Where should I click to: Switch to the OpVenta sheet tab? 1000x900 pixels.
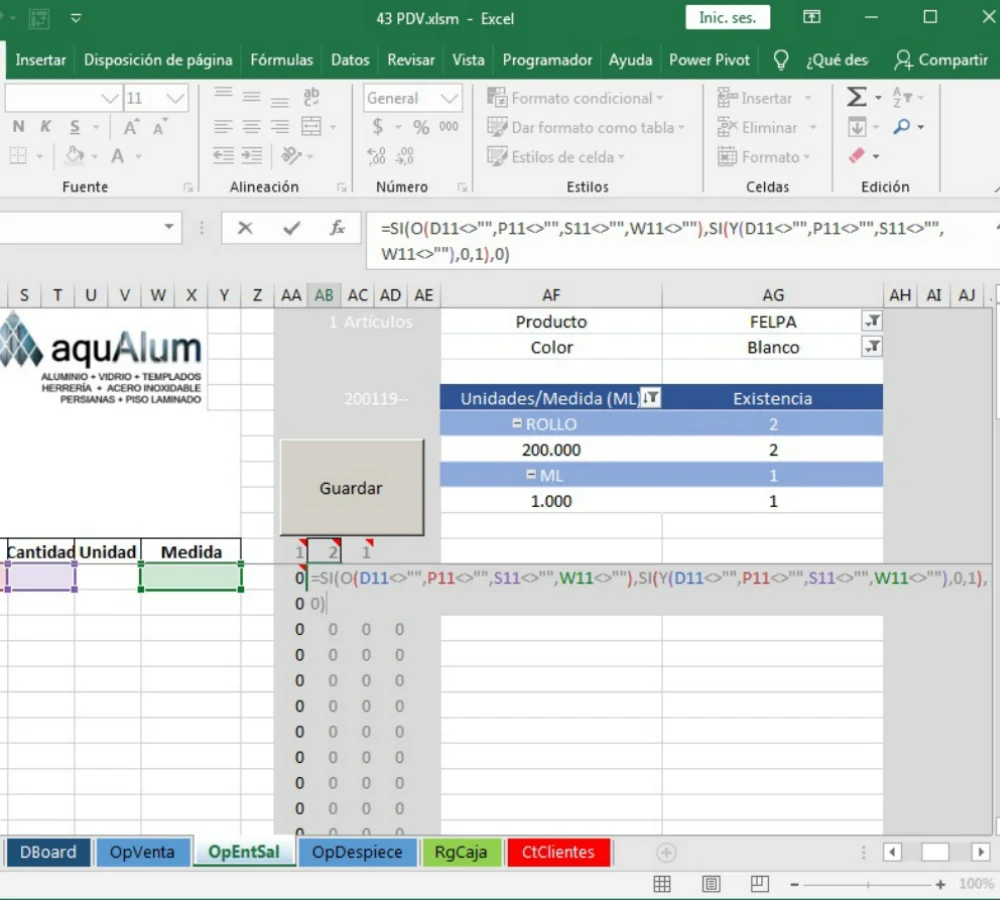pyautogui.click(x=142, y=852)
